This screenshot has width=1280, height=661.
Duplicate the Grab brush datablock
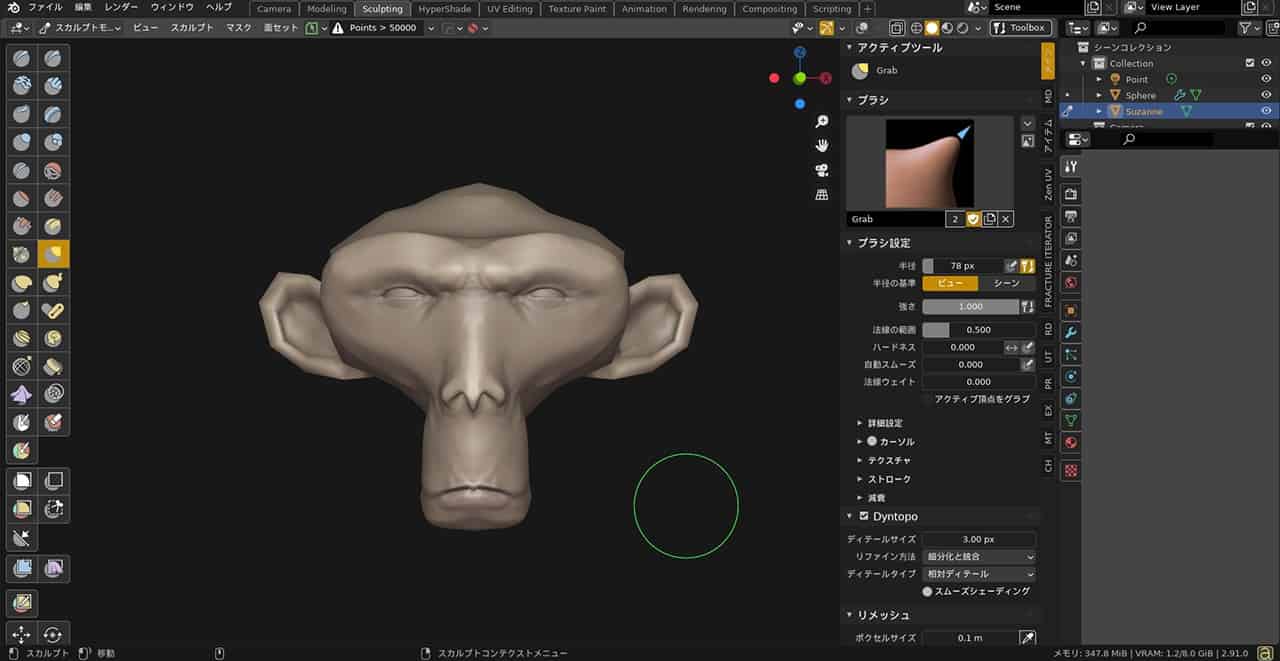click(x=990, y=219)
